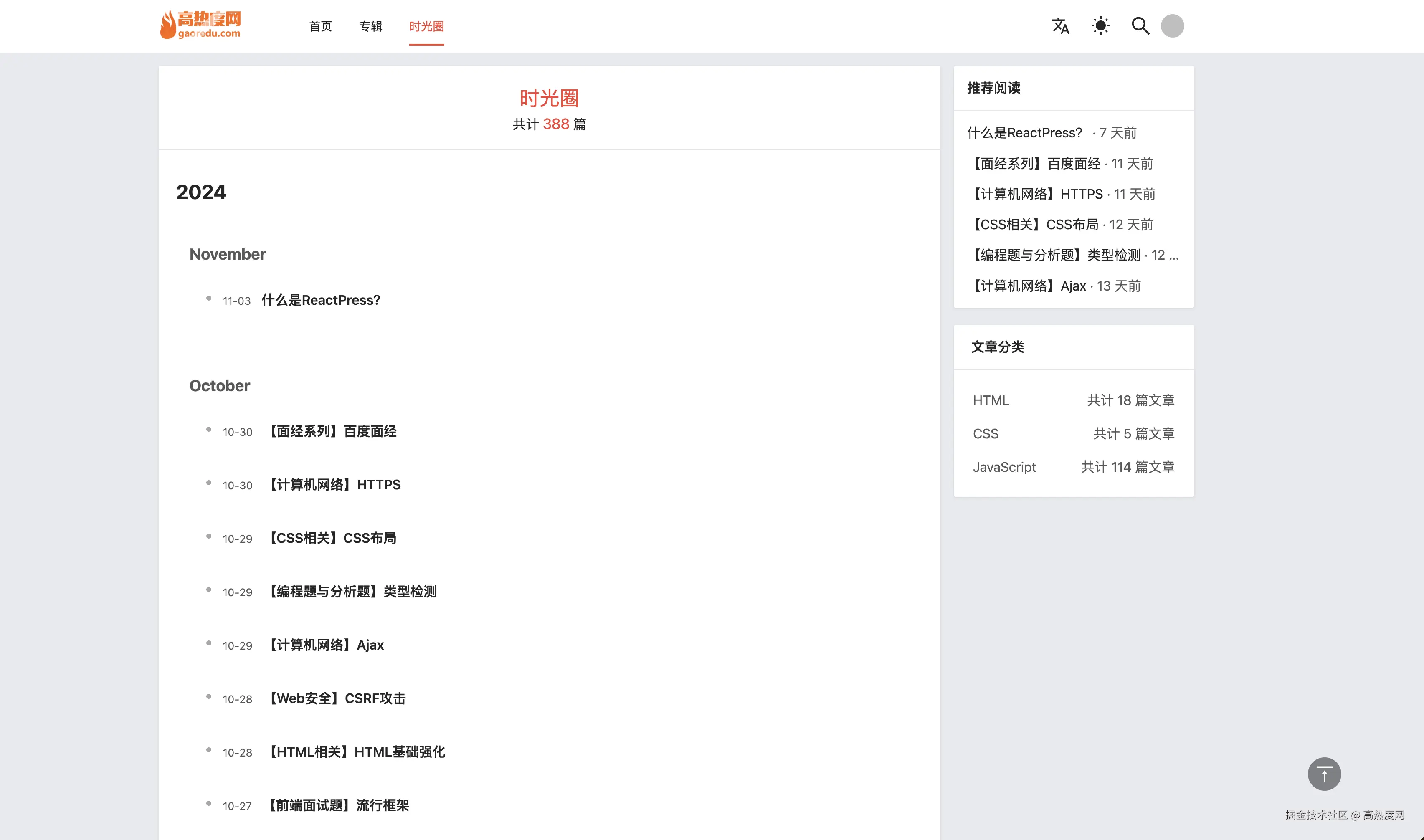Toggle the light/dark theme sun icon

coord(1100,26)
